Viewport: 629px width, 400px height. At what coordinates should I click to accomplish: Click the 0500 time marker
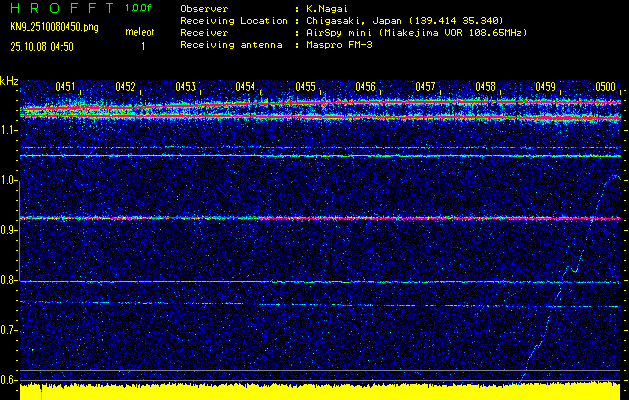coord(605,87)
